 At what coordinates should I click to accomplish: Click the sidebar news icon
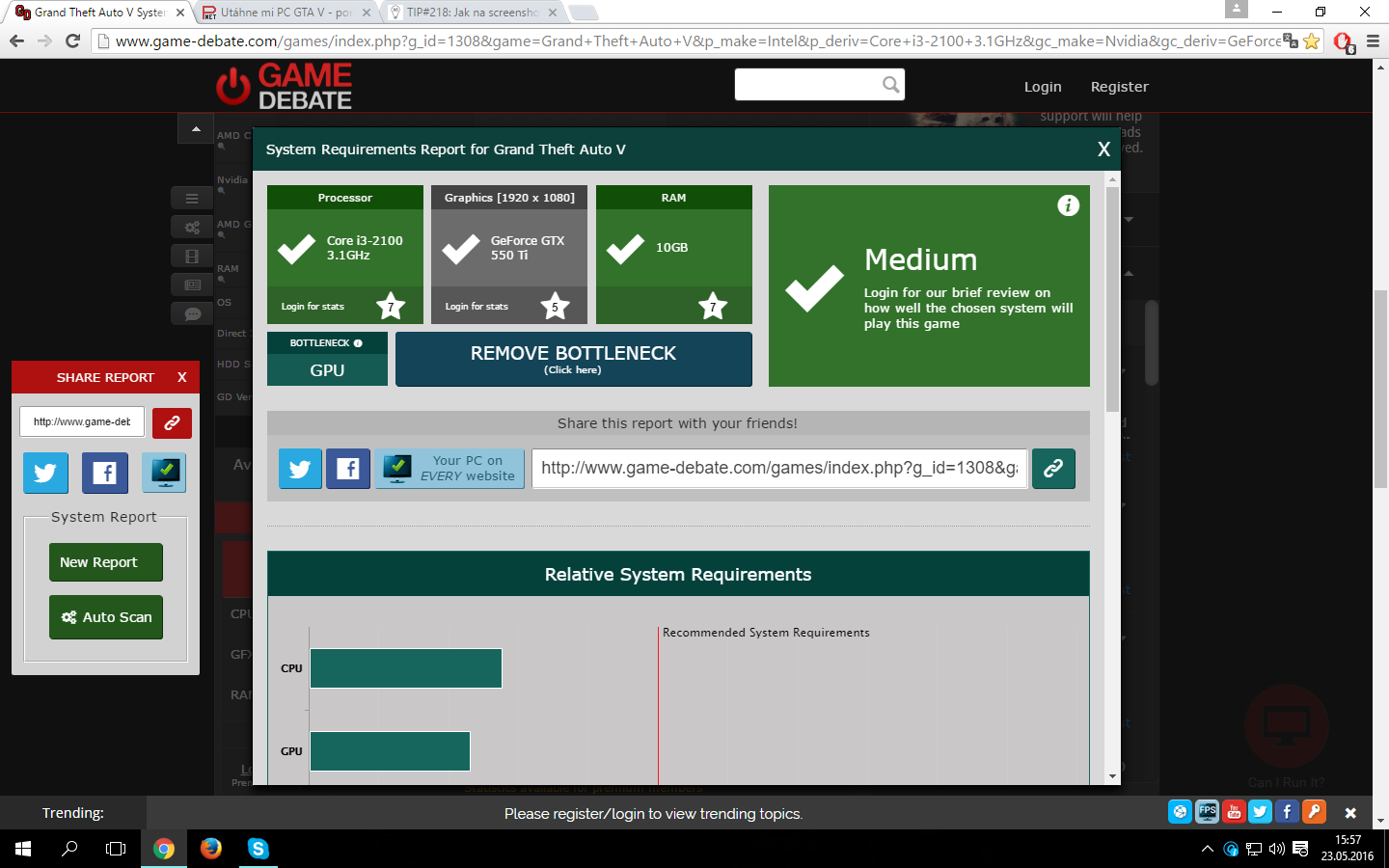coord(192,285)
